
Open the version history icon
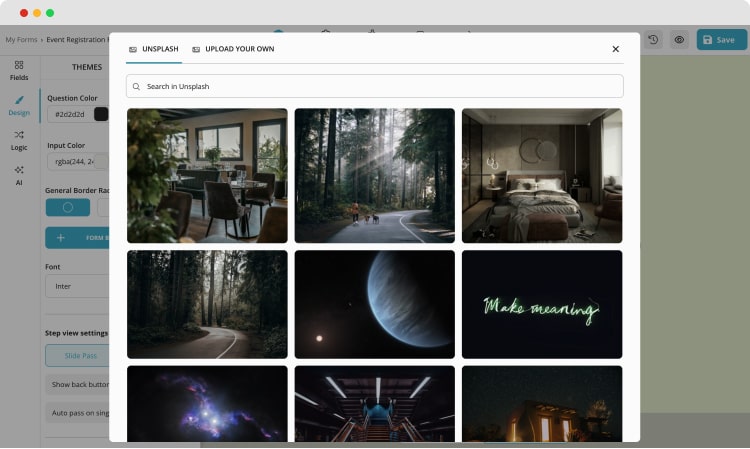click(653, 40)
